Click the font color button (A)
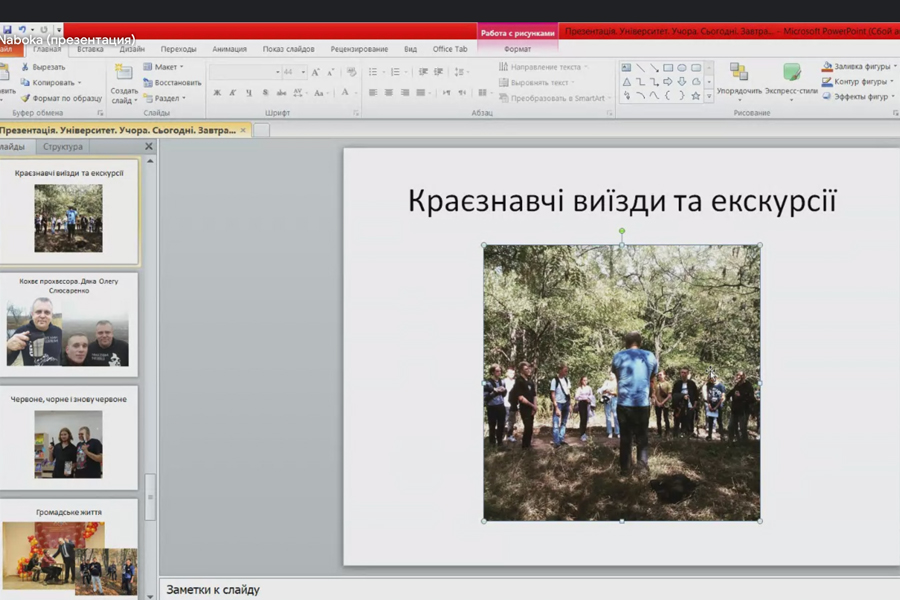The height and width of the screenshot is (600, 900). [344, 93]
